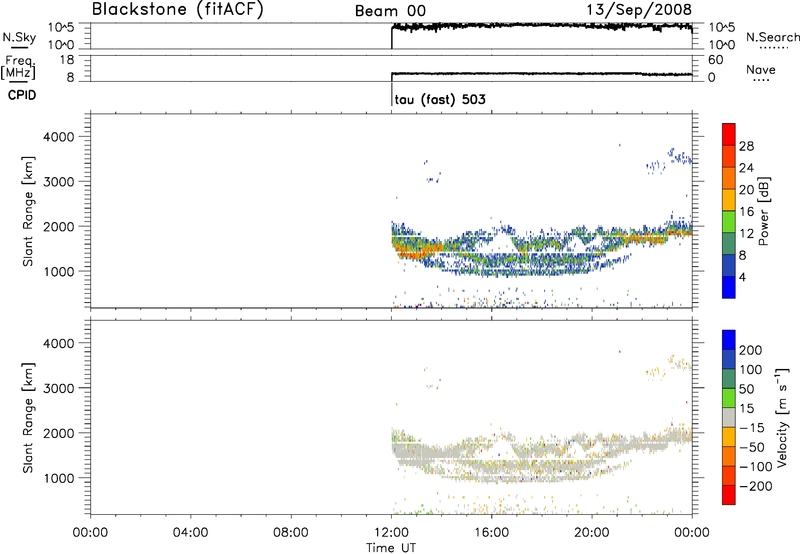Click the N.Sky legend label
Image resolution: width=800 pixels, height=554 pixels.
[19, 38]
